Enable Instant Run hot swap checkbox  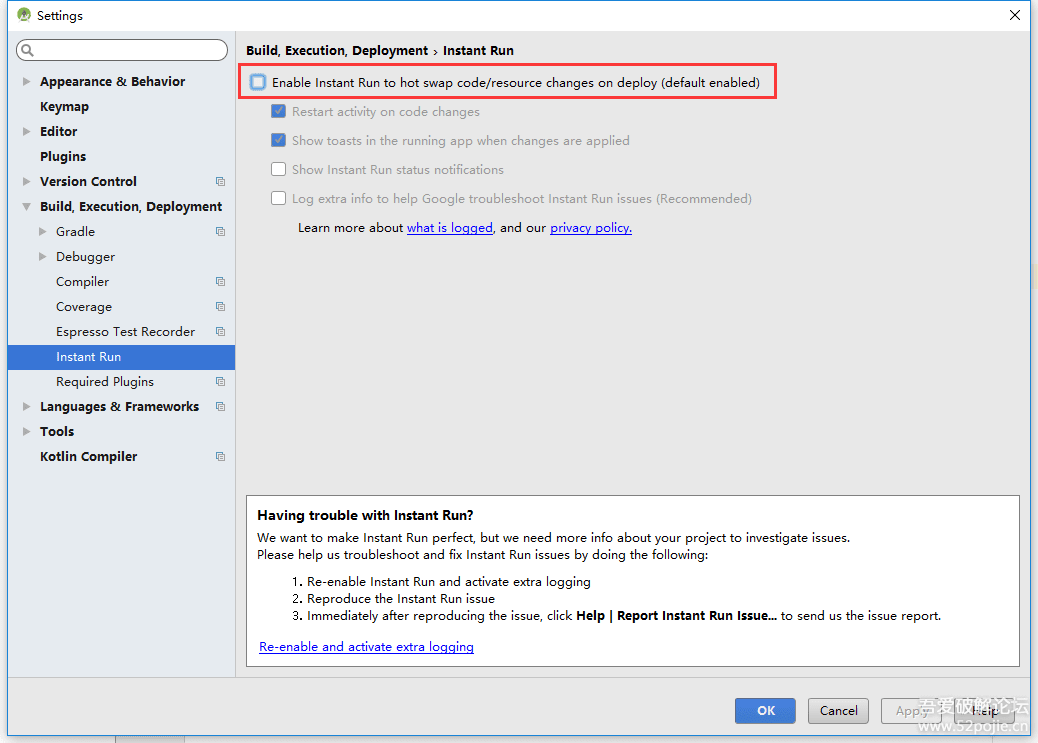[x=258, y=82]
